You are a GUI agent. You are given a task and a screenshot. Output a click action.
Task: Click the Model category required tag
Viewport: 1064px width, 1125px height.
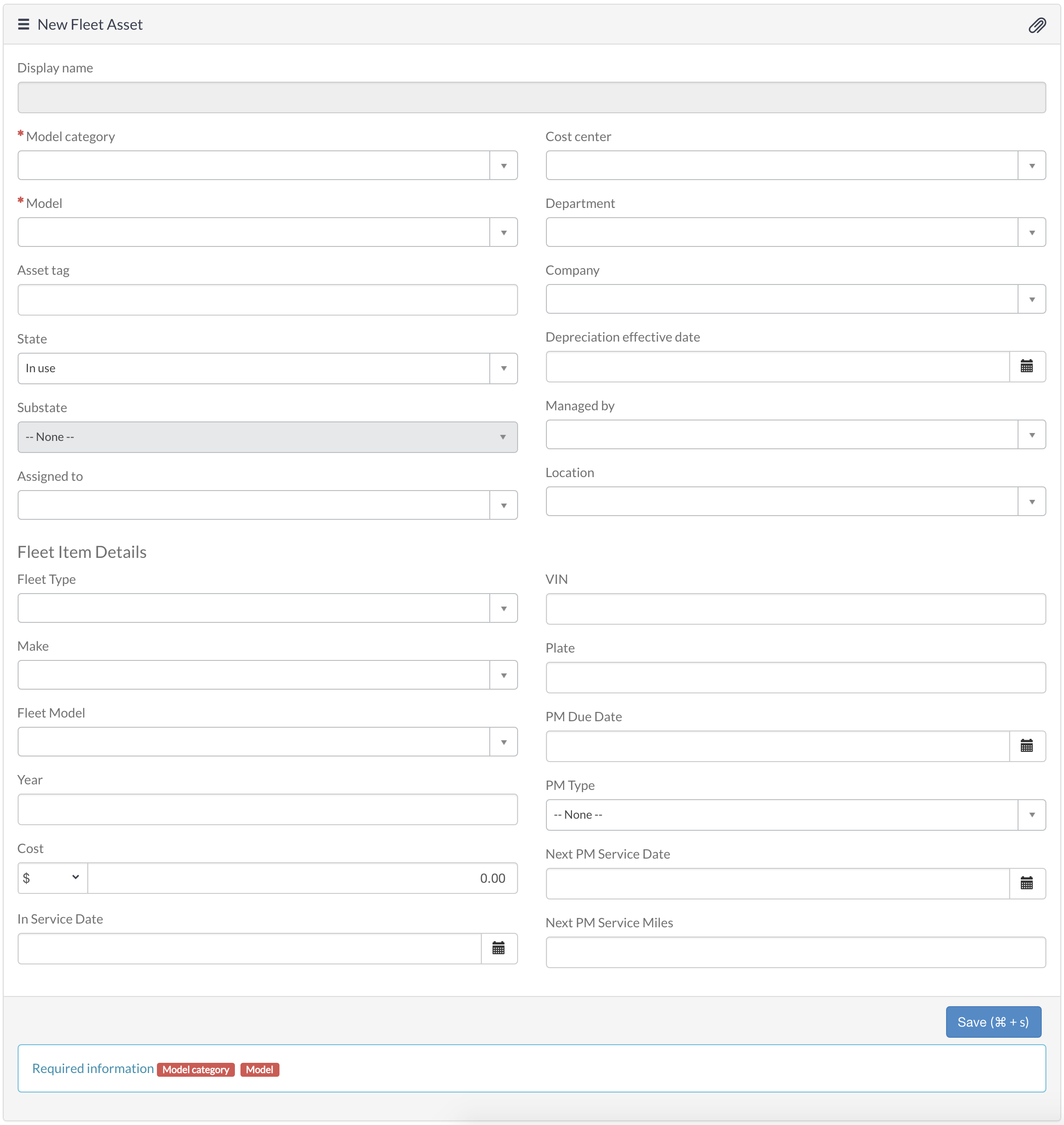click(196, 1069)
